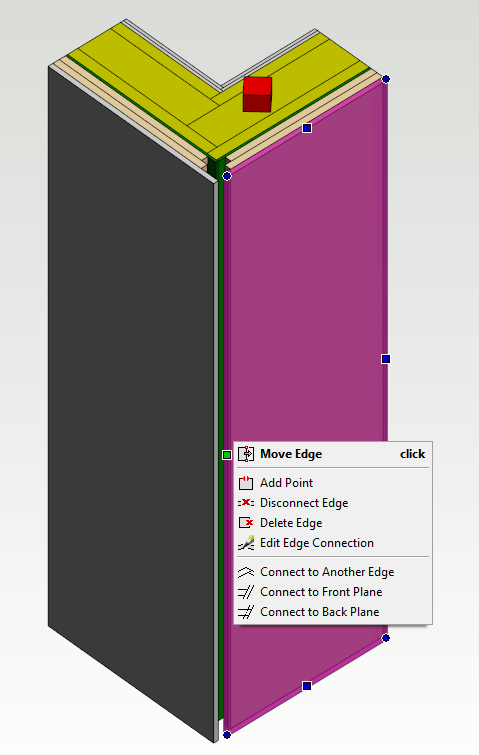
Task: Click blue corner point at panel's top-left
Action: 227,176
